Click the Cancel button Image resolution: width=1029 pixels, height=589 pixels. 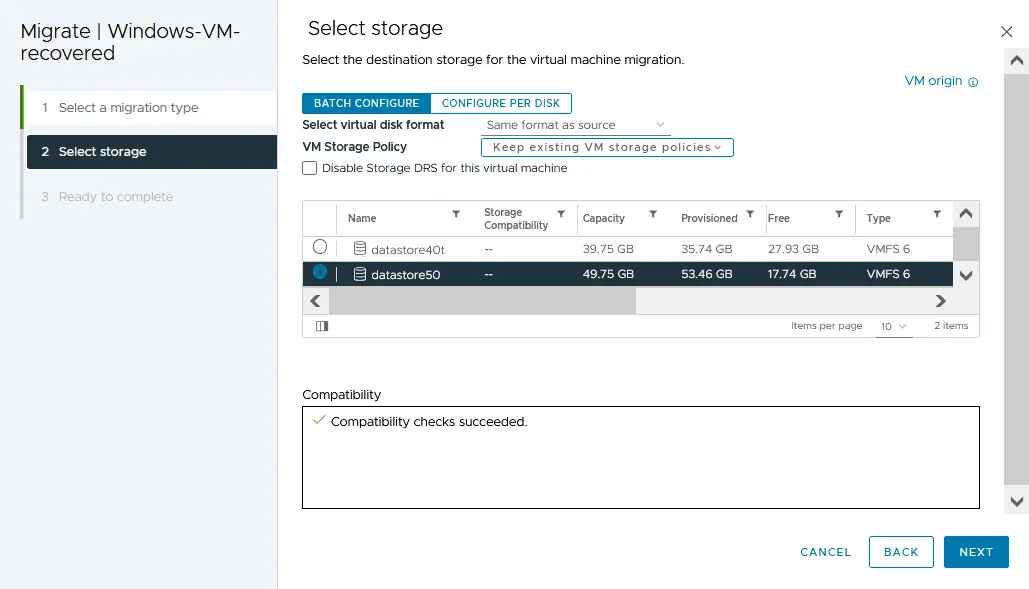(826, 552)
